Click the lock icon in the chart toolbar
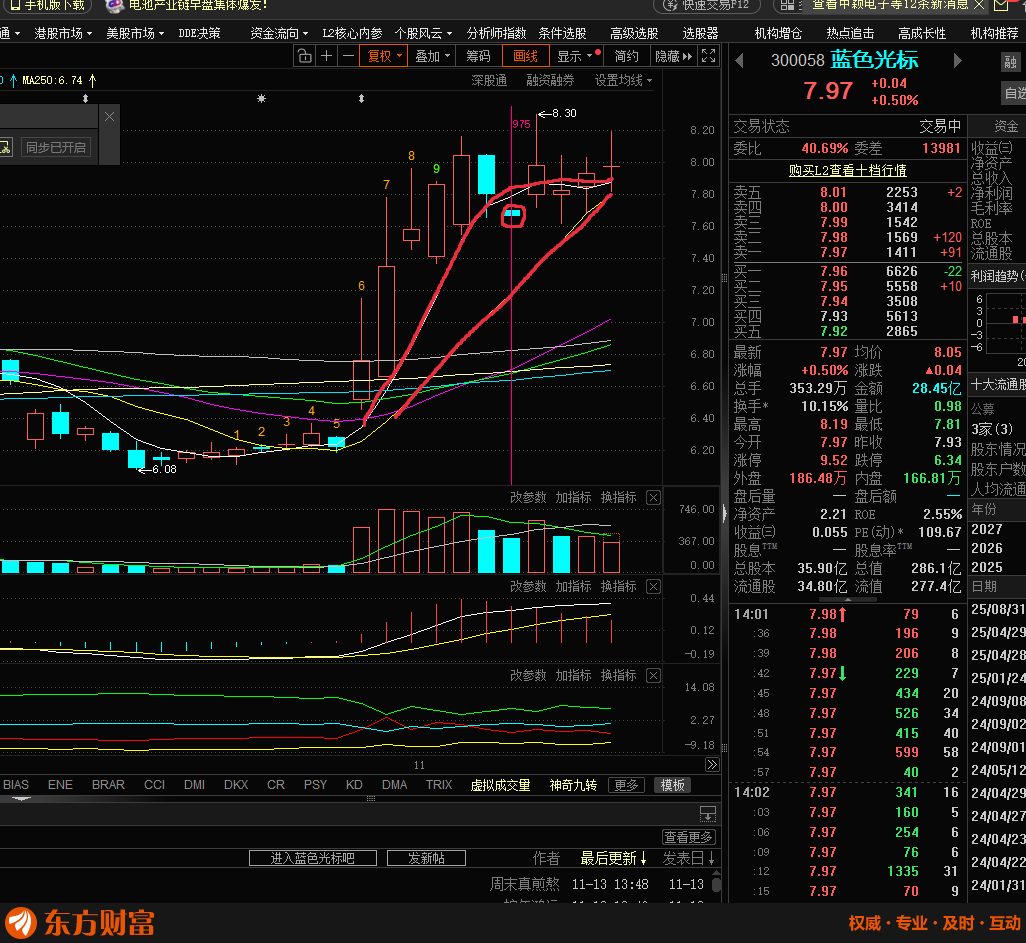Image resolution: width=1026 pixels, height=943 pixels. click(304, 56)
